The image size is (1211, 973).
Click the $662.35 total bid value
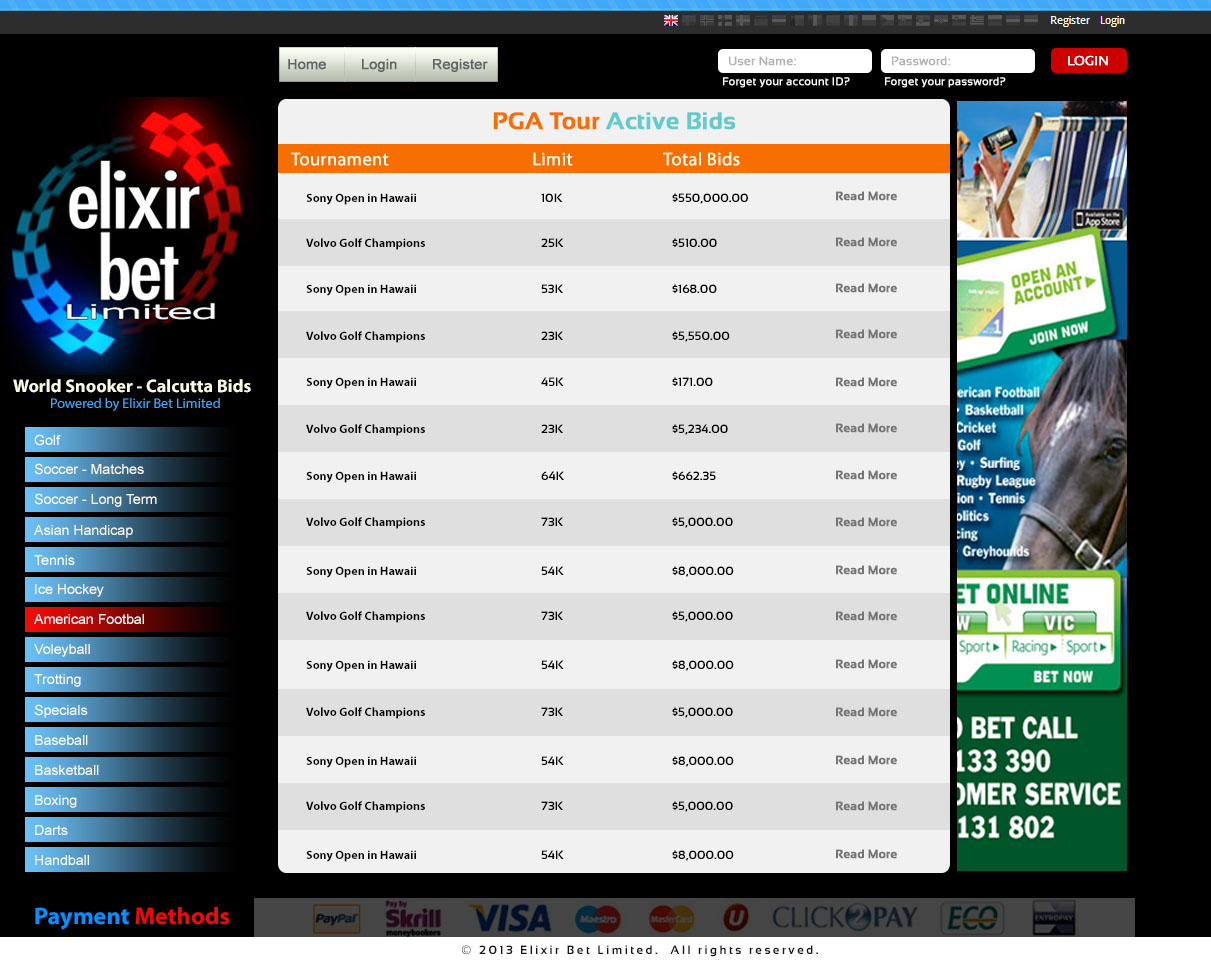click(694, 476)
